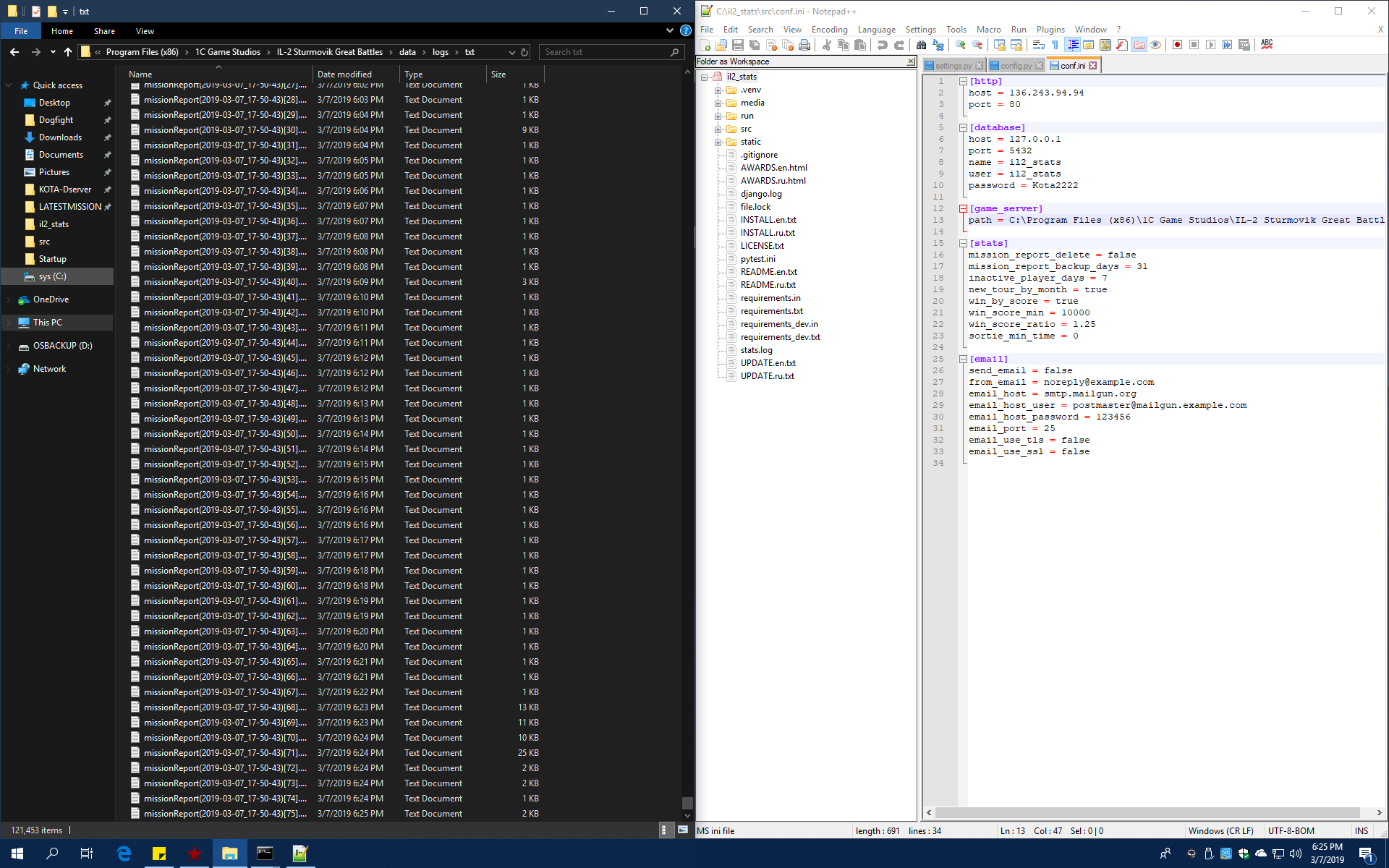Open django.log in the workspace tree
1389x868 pixels.
(760, 194)
